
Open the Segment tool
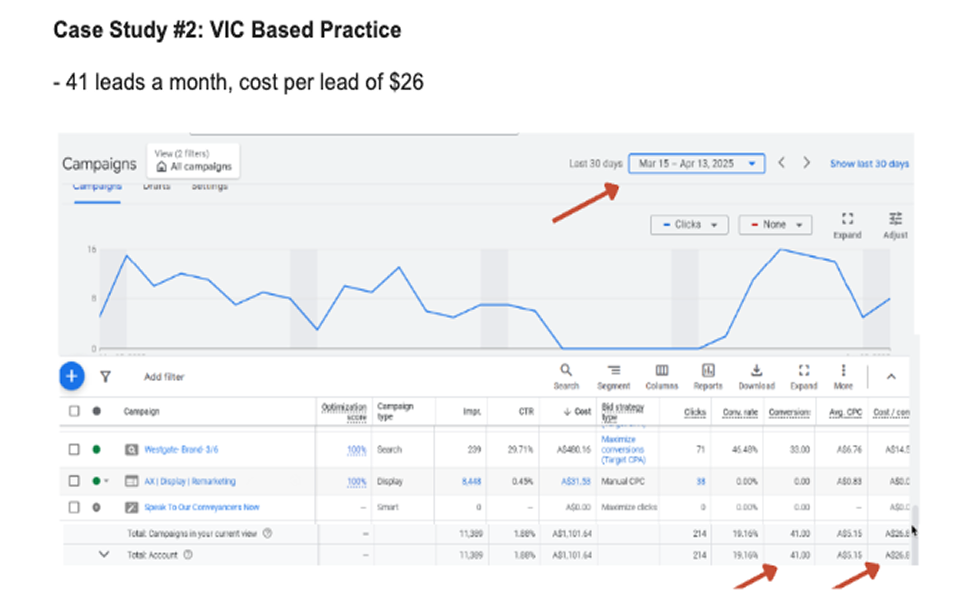[614, 376]
